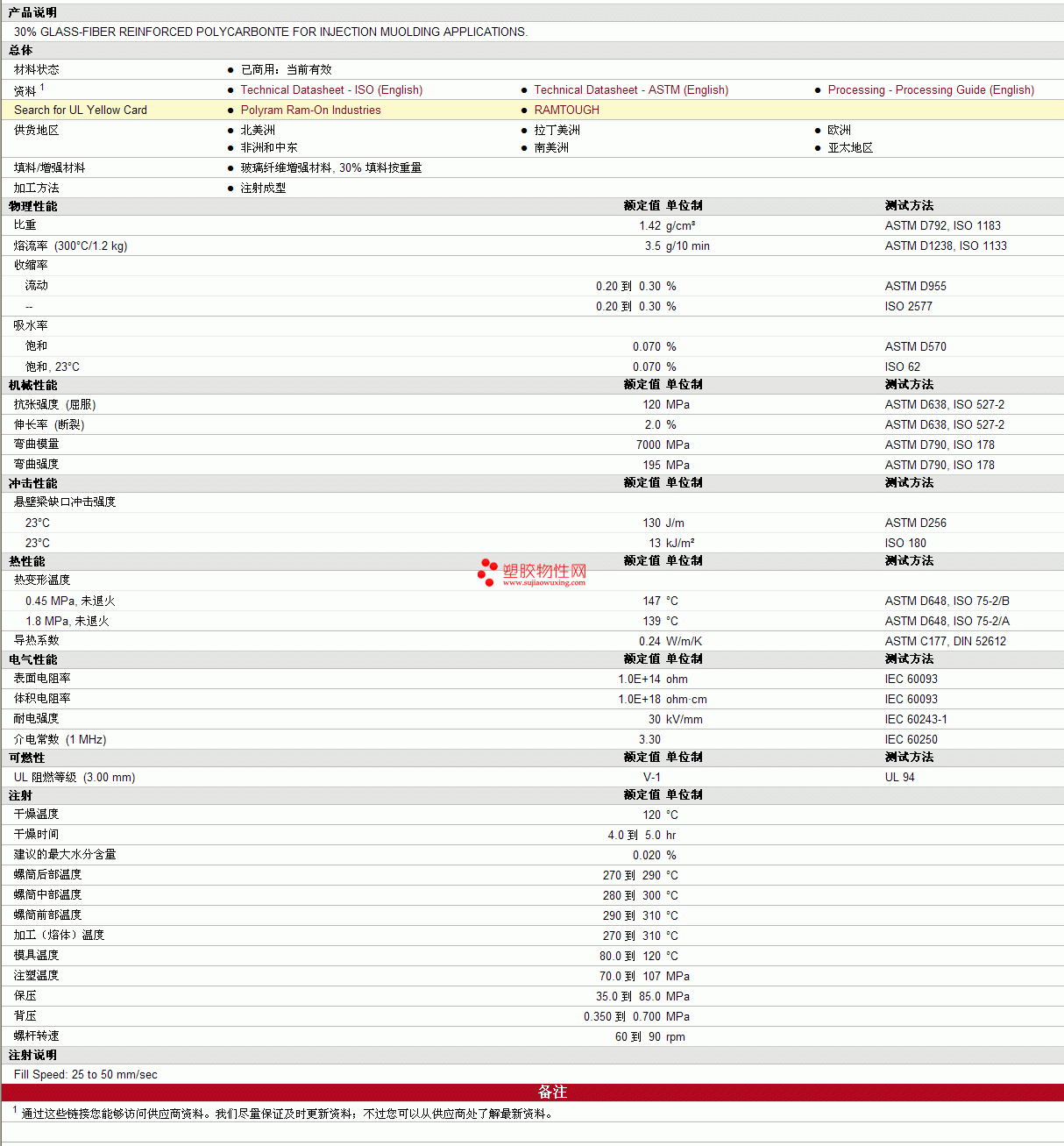Click the '螺筒后部温度' row label
This screenshot has height=1146, width=1064.
point(48,875)
